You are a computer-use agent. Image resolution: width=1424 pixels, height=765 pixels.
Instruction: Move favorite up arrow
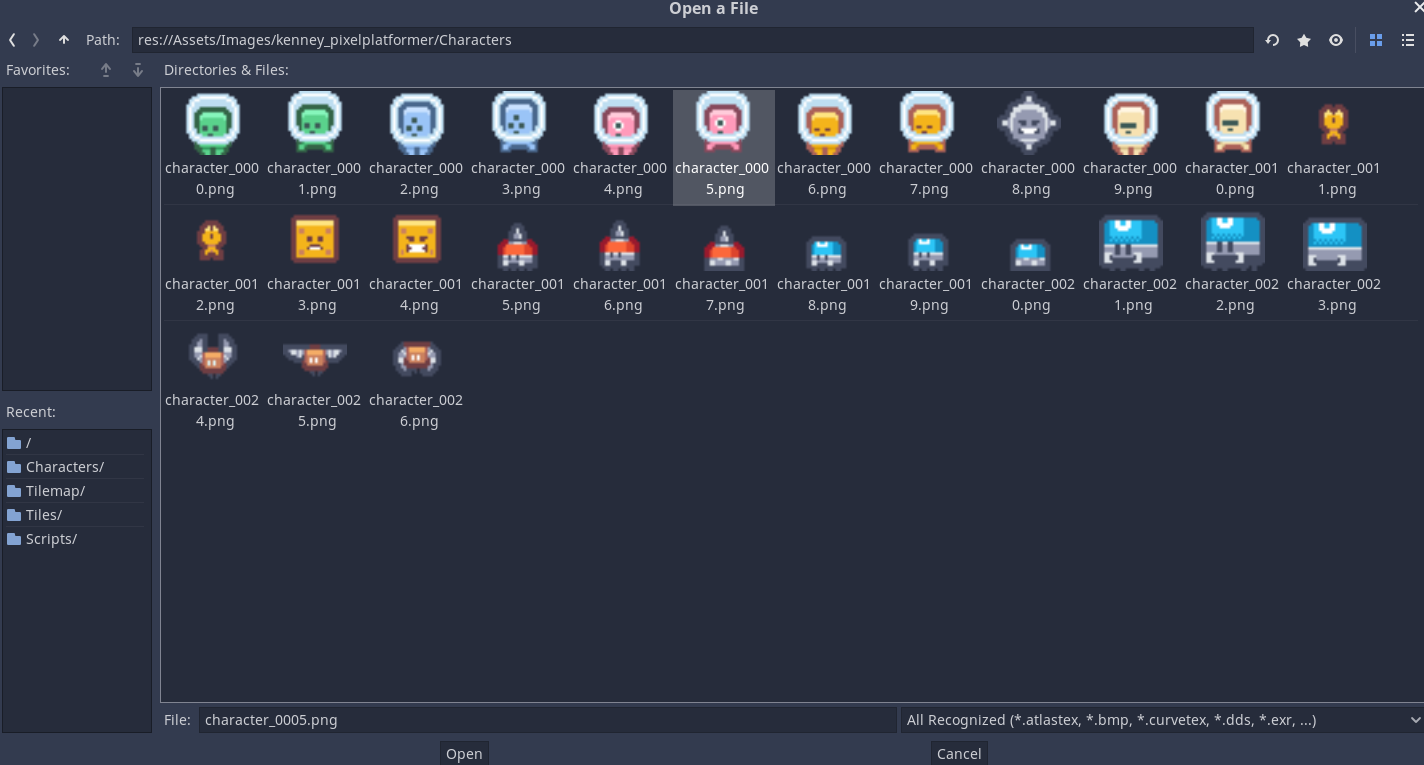[106, 70]
